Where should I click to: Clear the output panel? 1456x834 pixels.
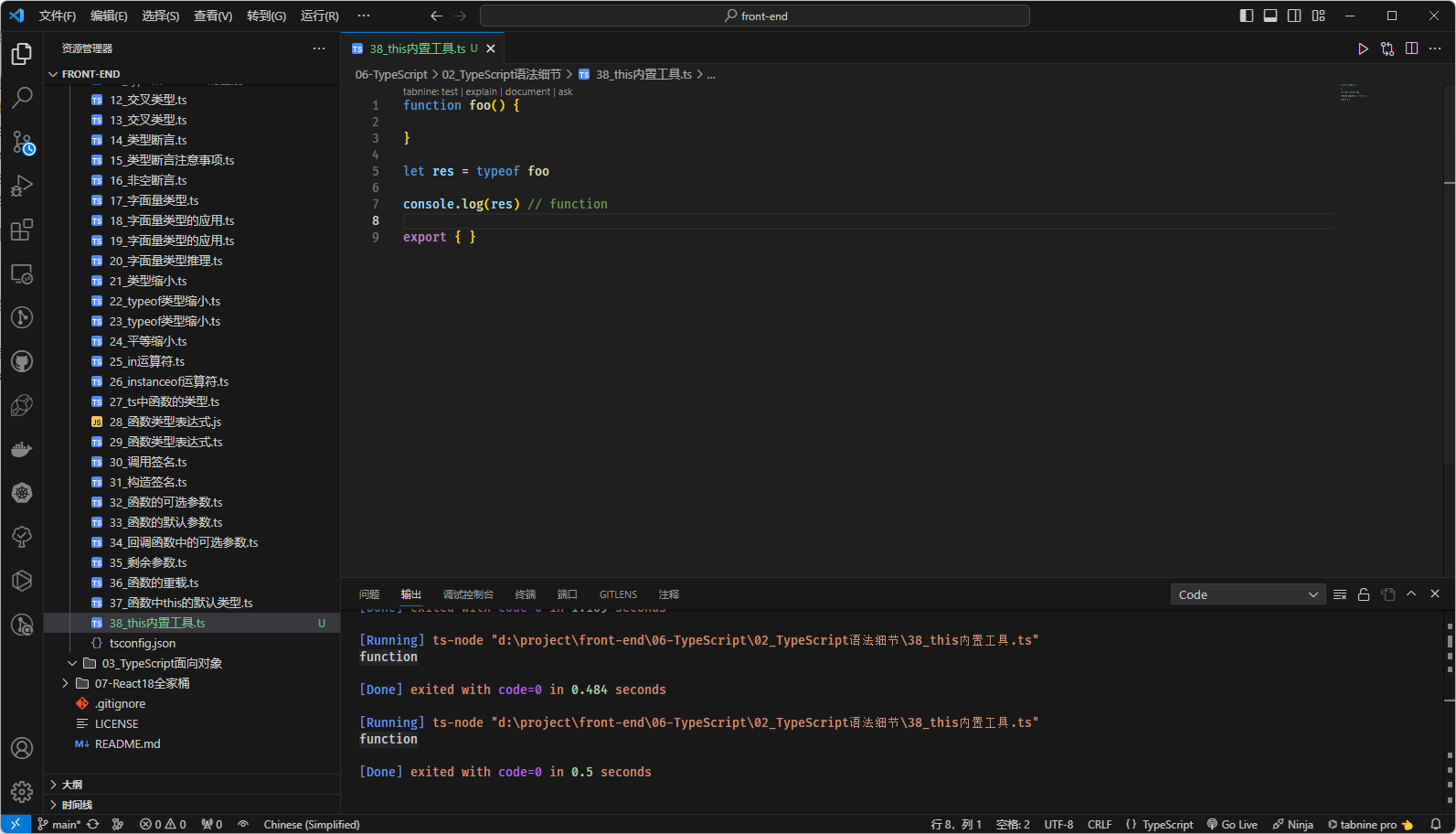pyautogui.click(x=1340, y=594)
